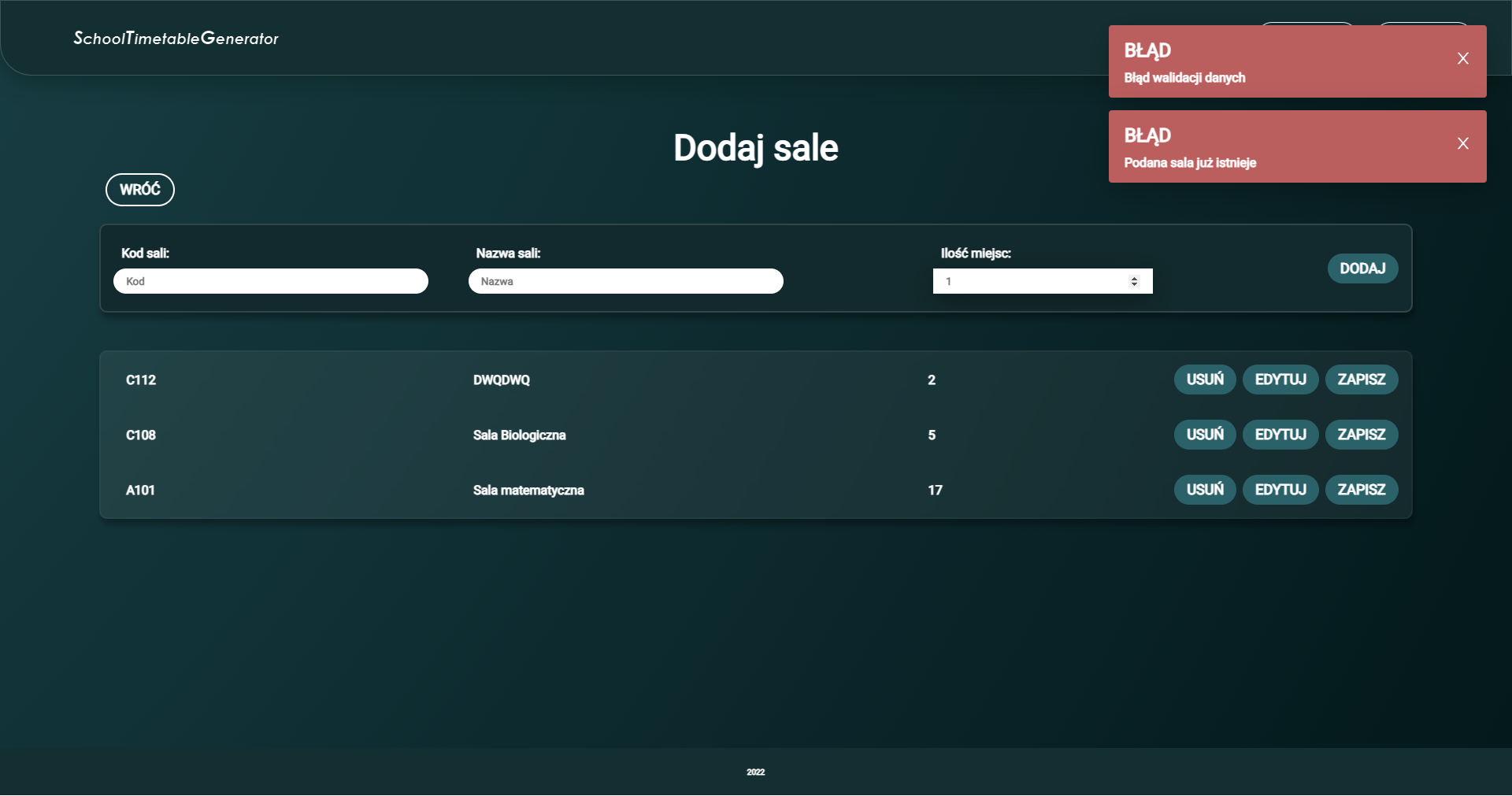Focus the Nazwa sali text box
Image resolution: width=1512 pixels, height=796 pixels.
click(x=626, y=281)
